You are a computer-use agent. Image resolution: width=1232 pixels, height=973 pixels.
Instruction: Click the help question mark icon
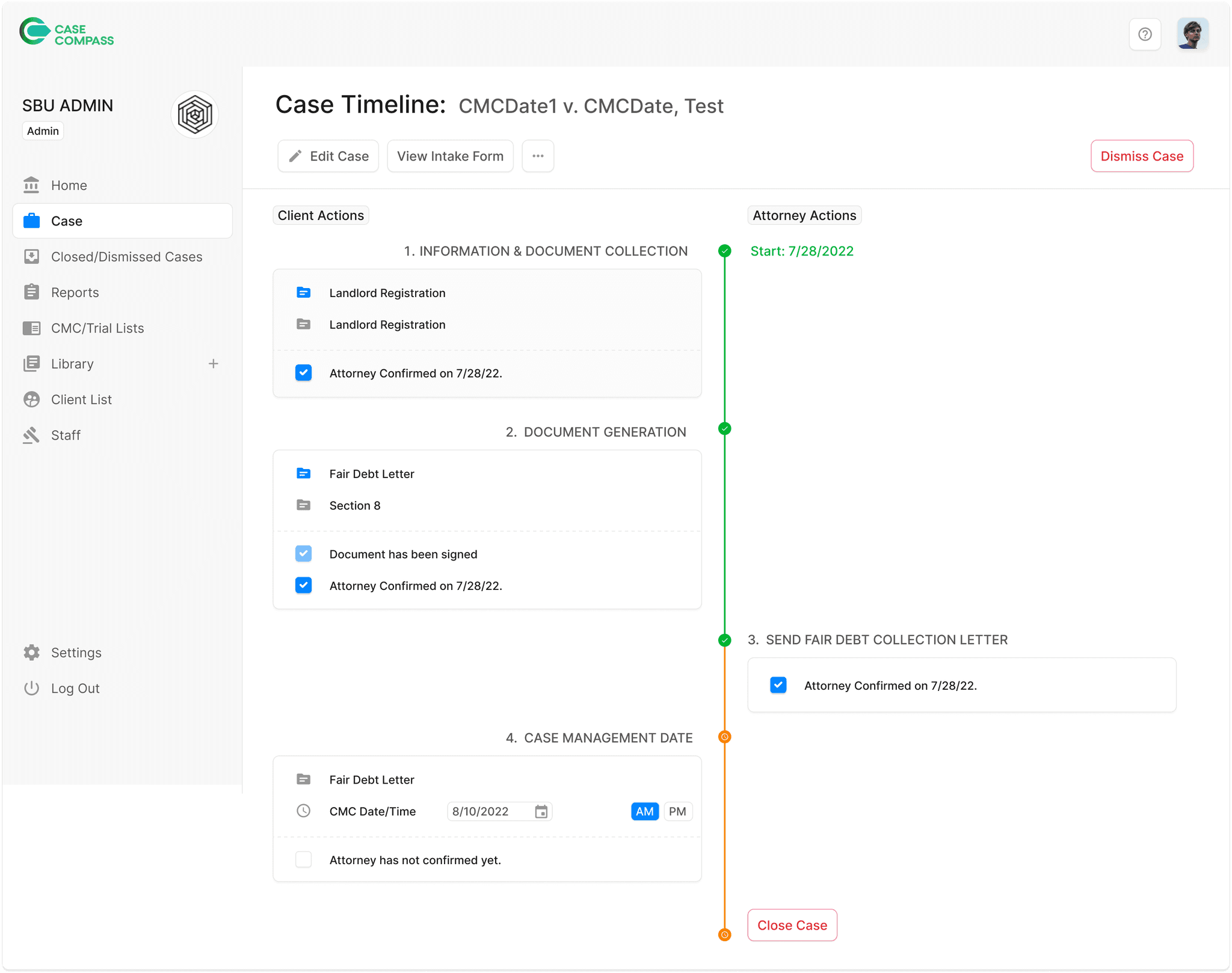click(x=1145, y=34)
